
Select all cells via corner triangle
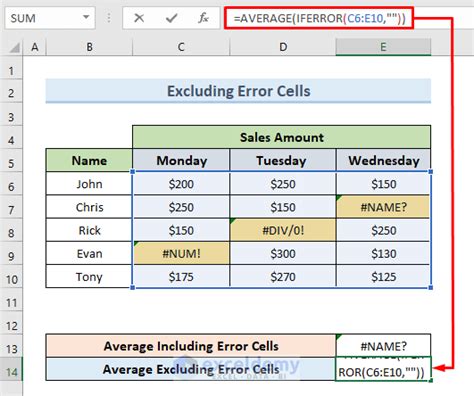pos(14,48)
